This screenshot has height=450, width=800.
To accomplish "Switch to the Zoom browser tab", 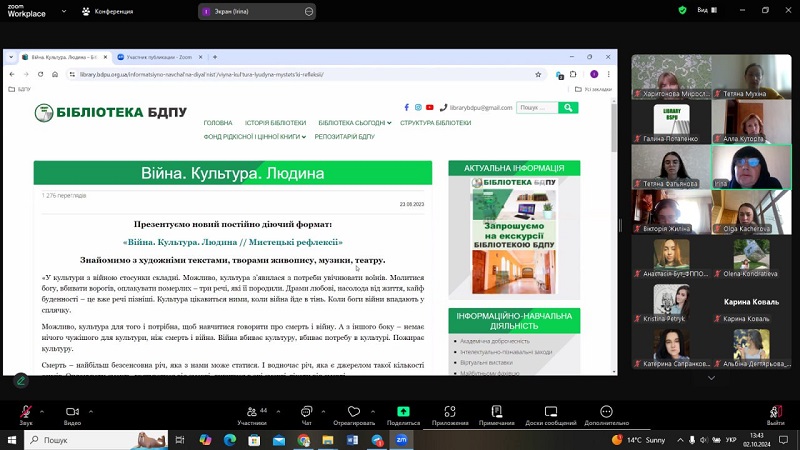I will pyautogui.click(x=160, y=57).
